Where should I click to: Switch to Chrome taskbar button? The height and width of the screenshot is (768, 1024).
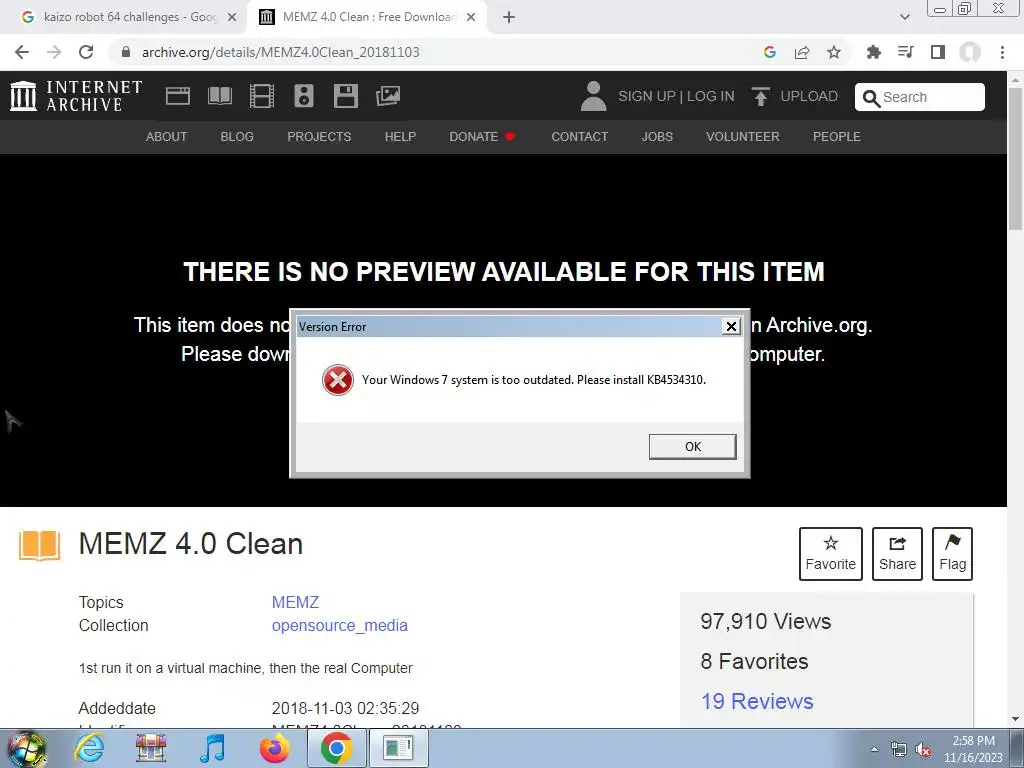pyautogui.click(x=336, y=748)
